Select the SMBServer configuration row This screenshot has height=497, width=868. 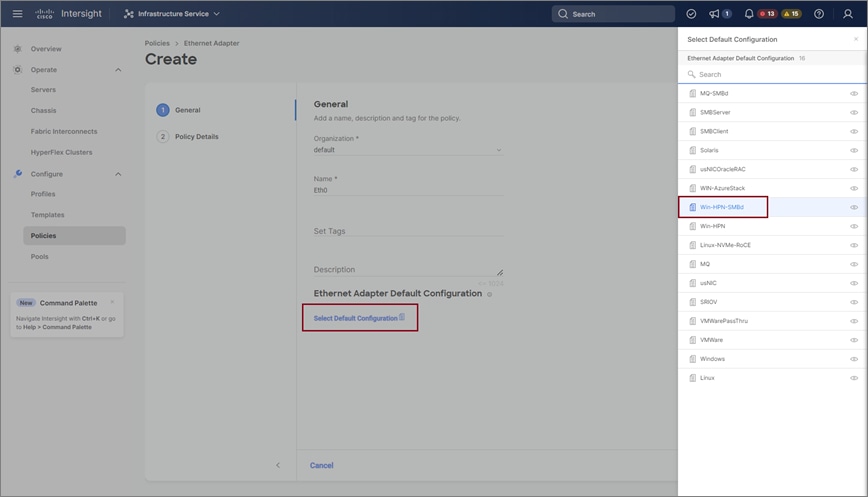click(772, 112)
